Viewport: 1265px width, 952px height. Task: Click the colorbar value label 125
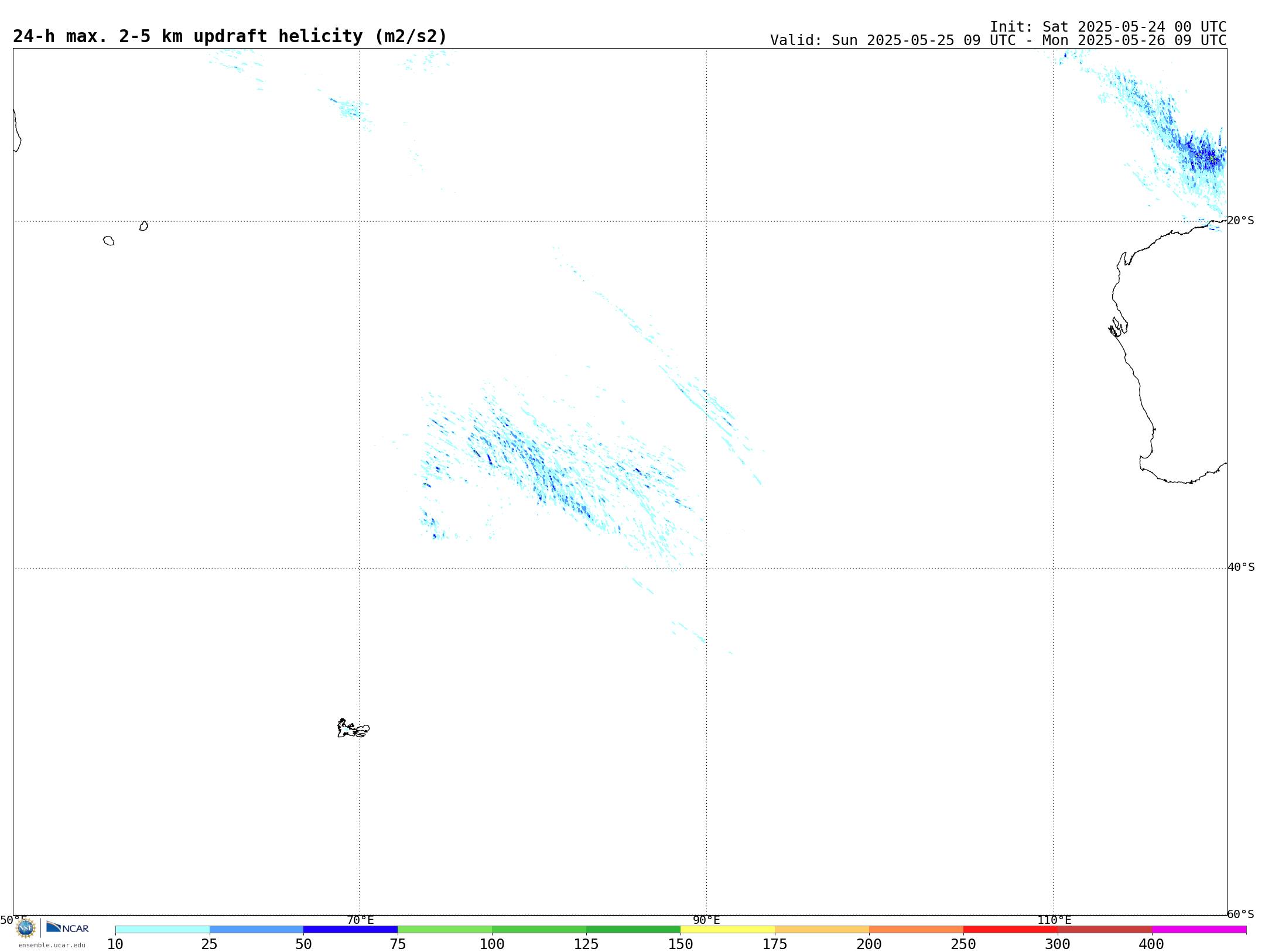click(x=586, y=944)
